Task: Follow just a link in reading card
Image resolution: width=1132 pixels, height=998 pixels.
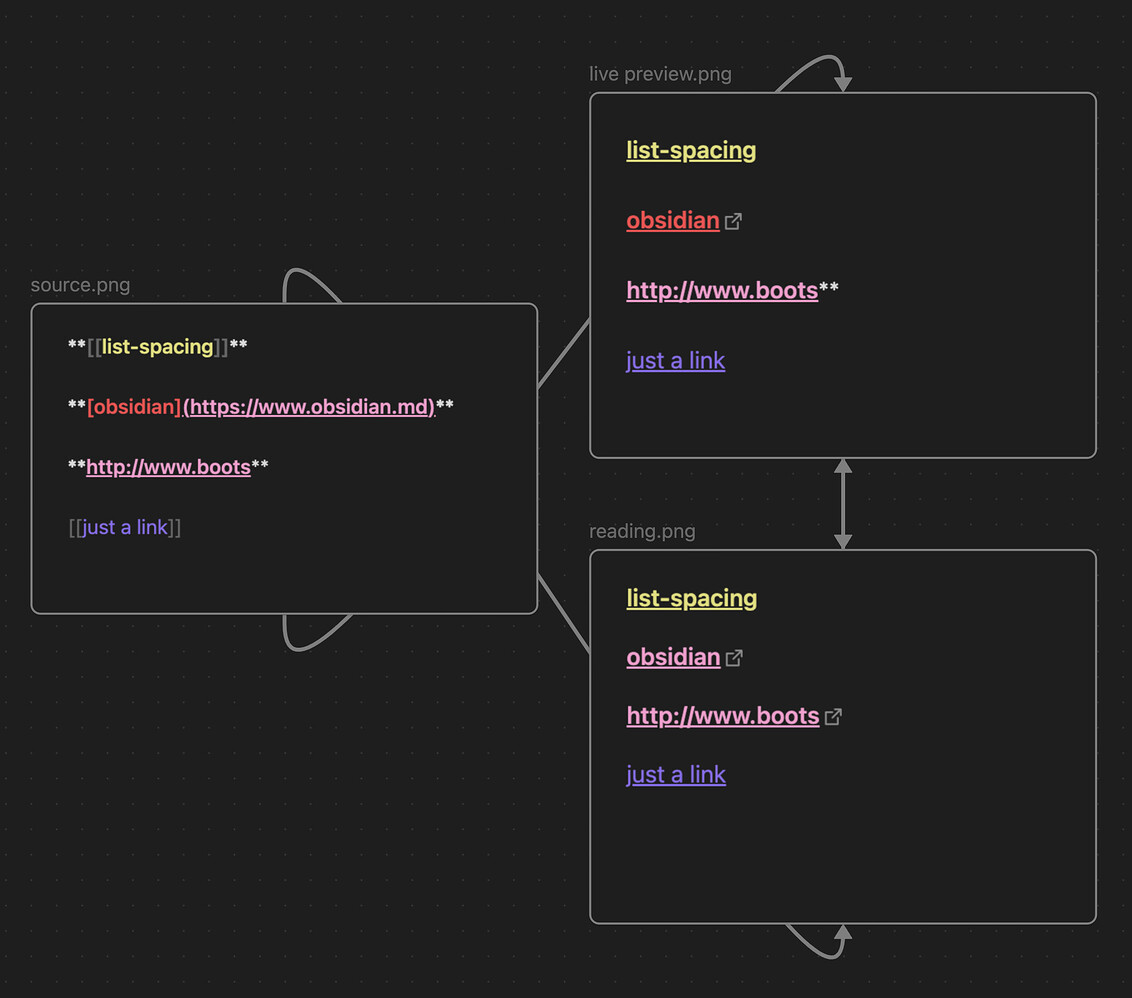Action: pos(676,774)
